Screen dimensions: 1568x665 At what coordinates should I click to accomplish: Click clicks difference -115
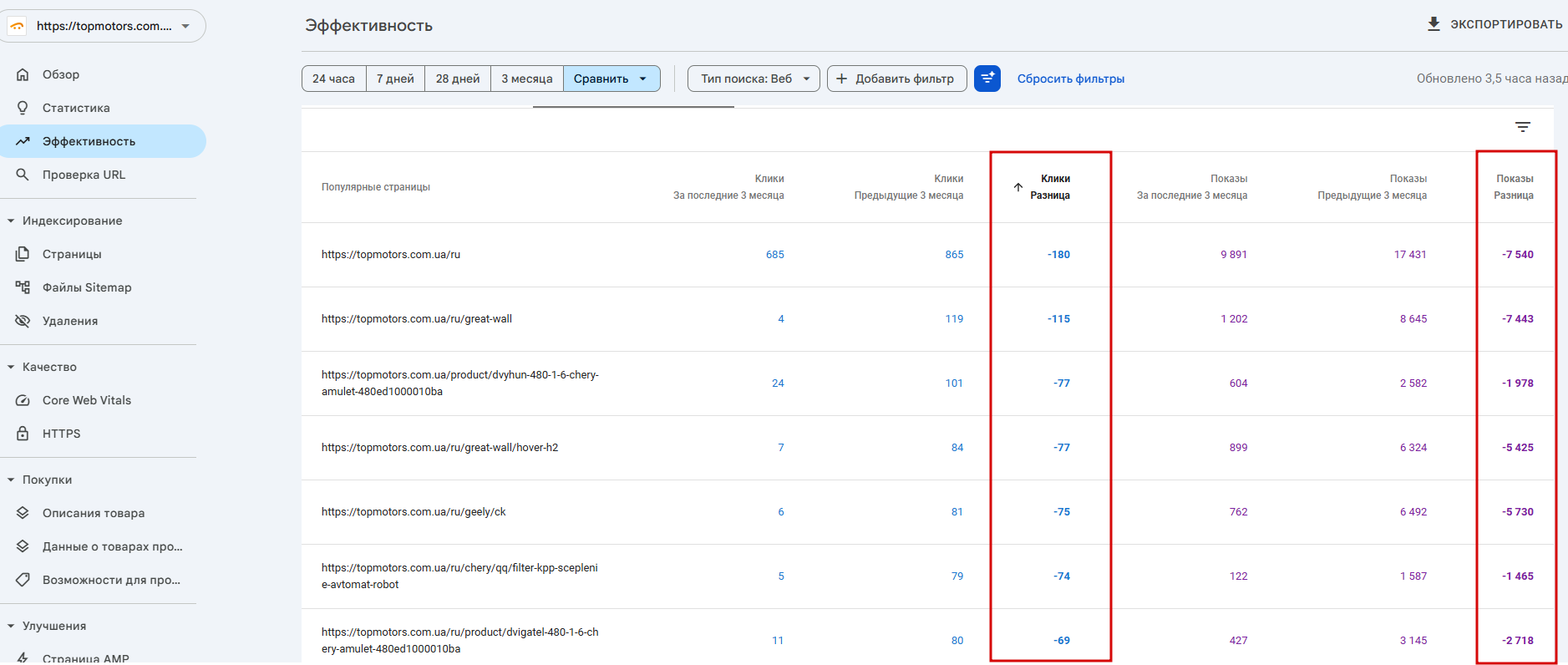1058,319
